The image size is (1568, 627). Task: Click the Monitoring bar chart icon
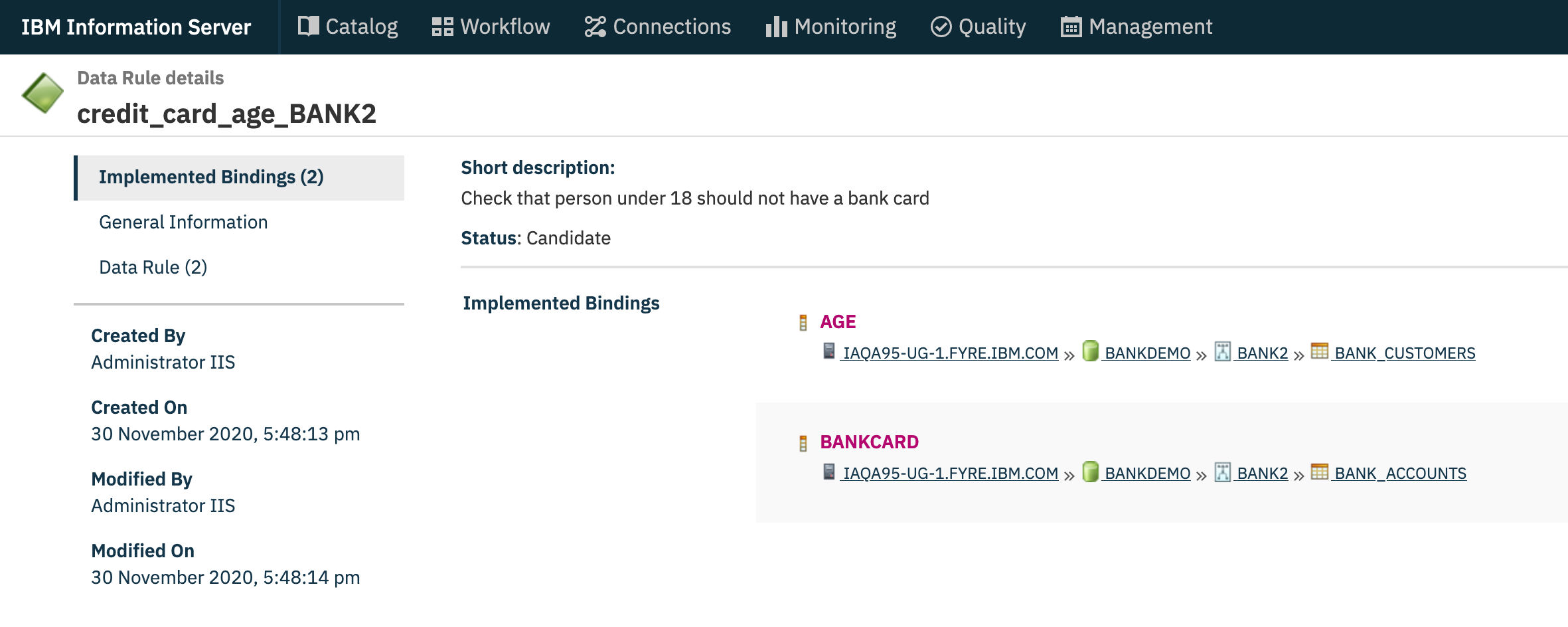776,27
